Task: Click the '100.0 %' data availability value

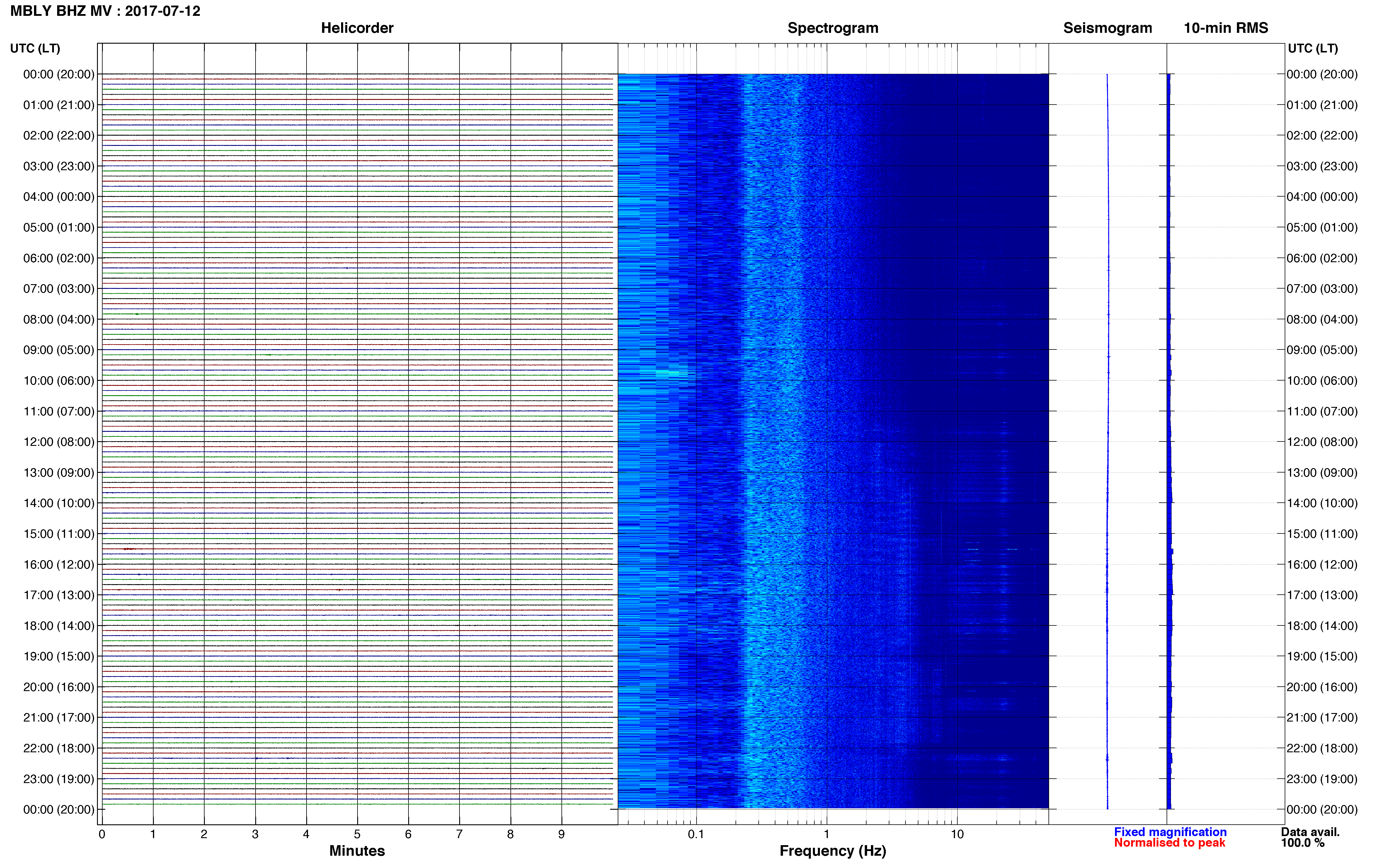Action: pos(1303,843)
